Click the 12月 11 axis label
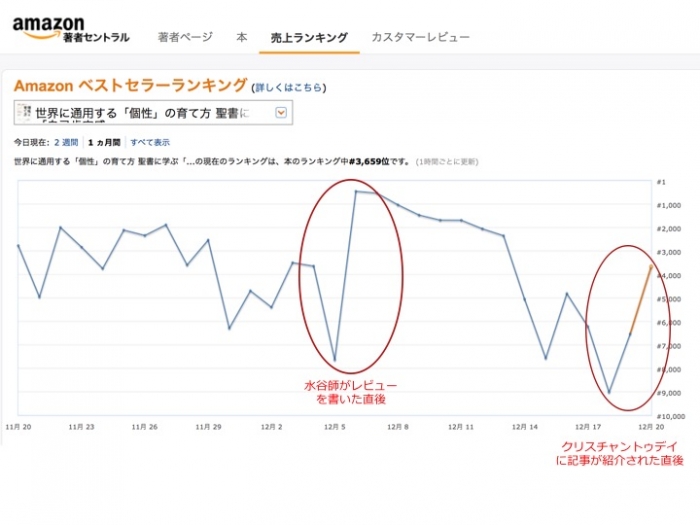The image size is (700, 525). pyautogui.click(x=461, y=427)
